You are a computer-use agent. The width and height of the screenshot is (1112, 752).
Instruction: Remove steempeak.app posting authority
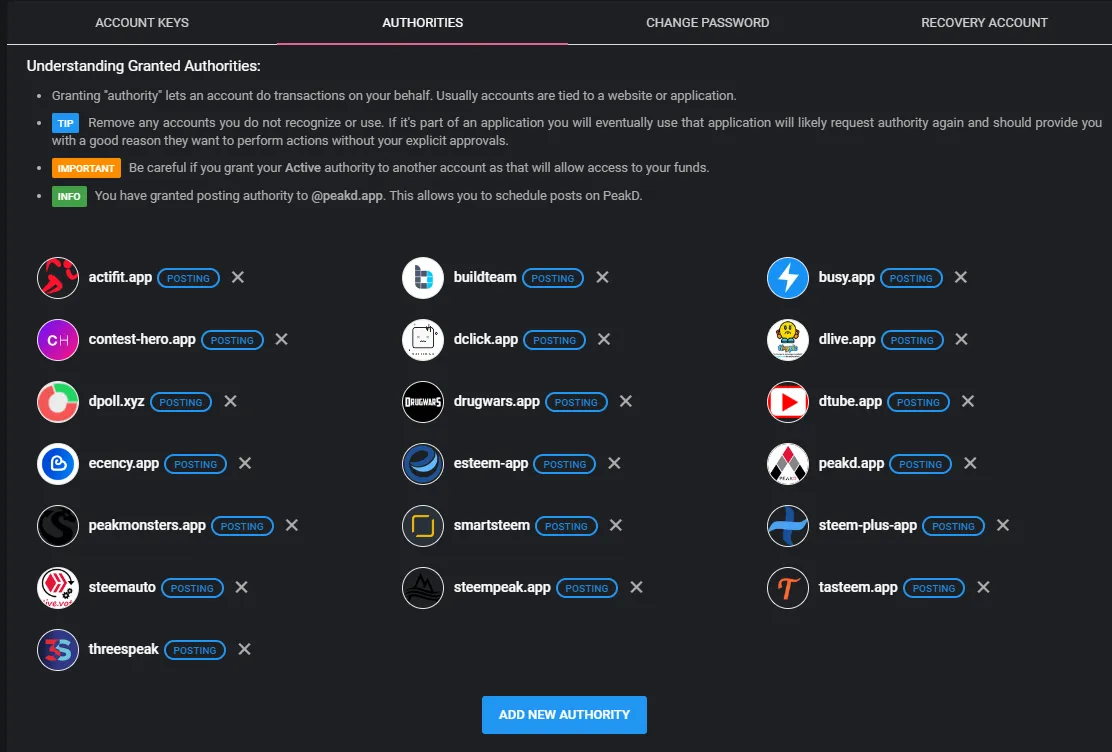tap(636, 587)
